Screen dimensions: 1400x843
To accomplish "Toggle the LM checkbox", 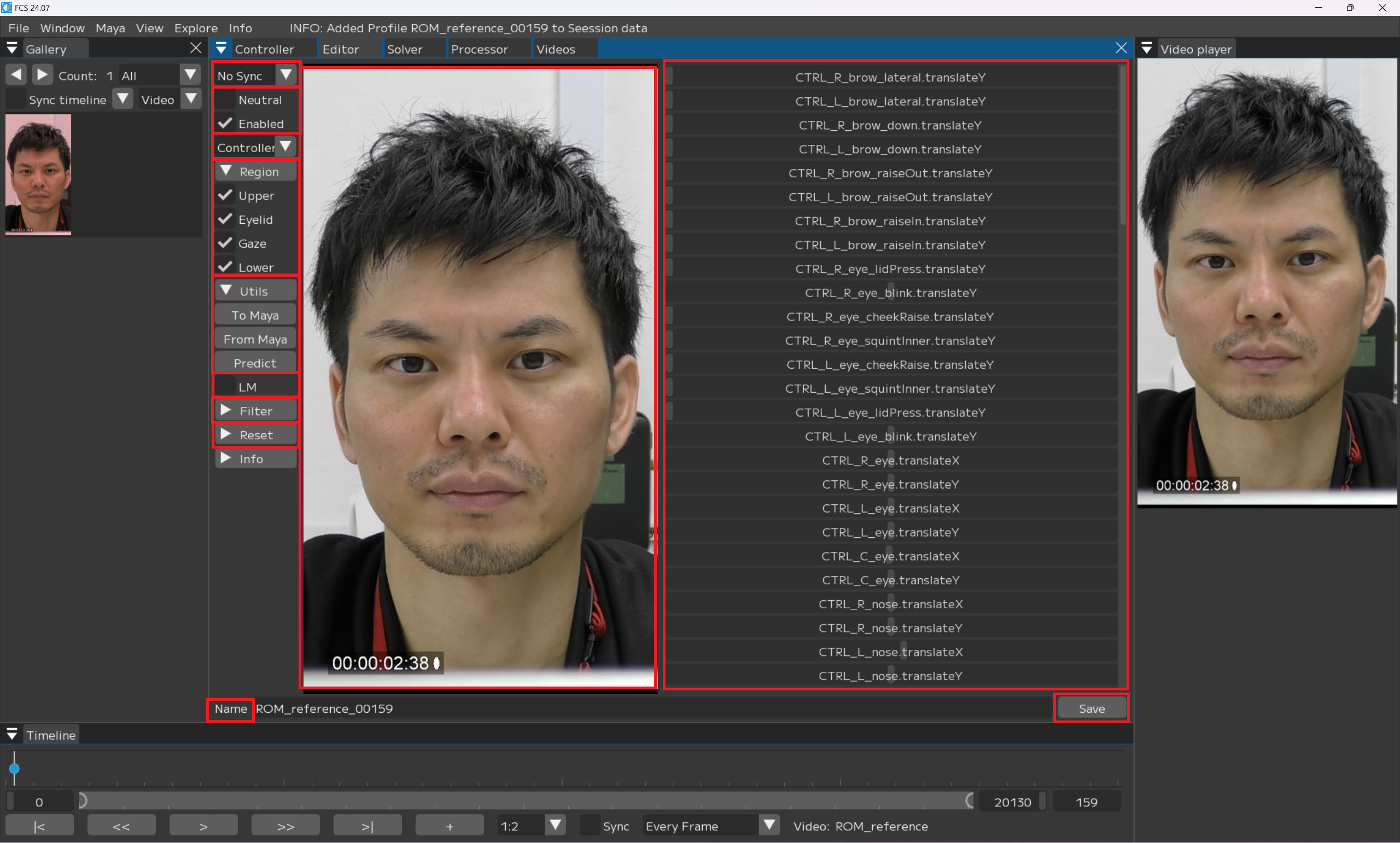I will tap(226, 387).
